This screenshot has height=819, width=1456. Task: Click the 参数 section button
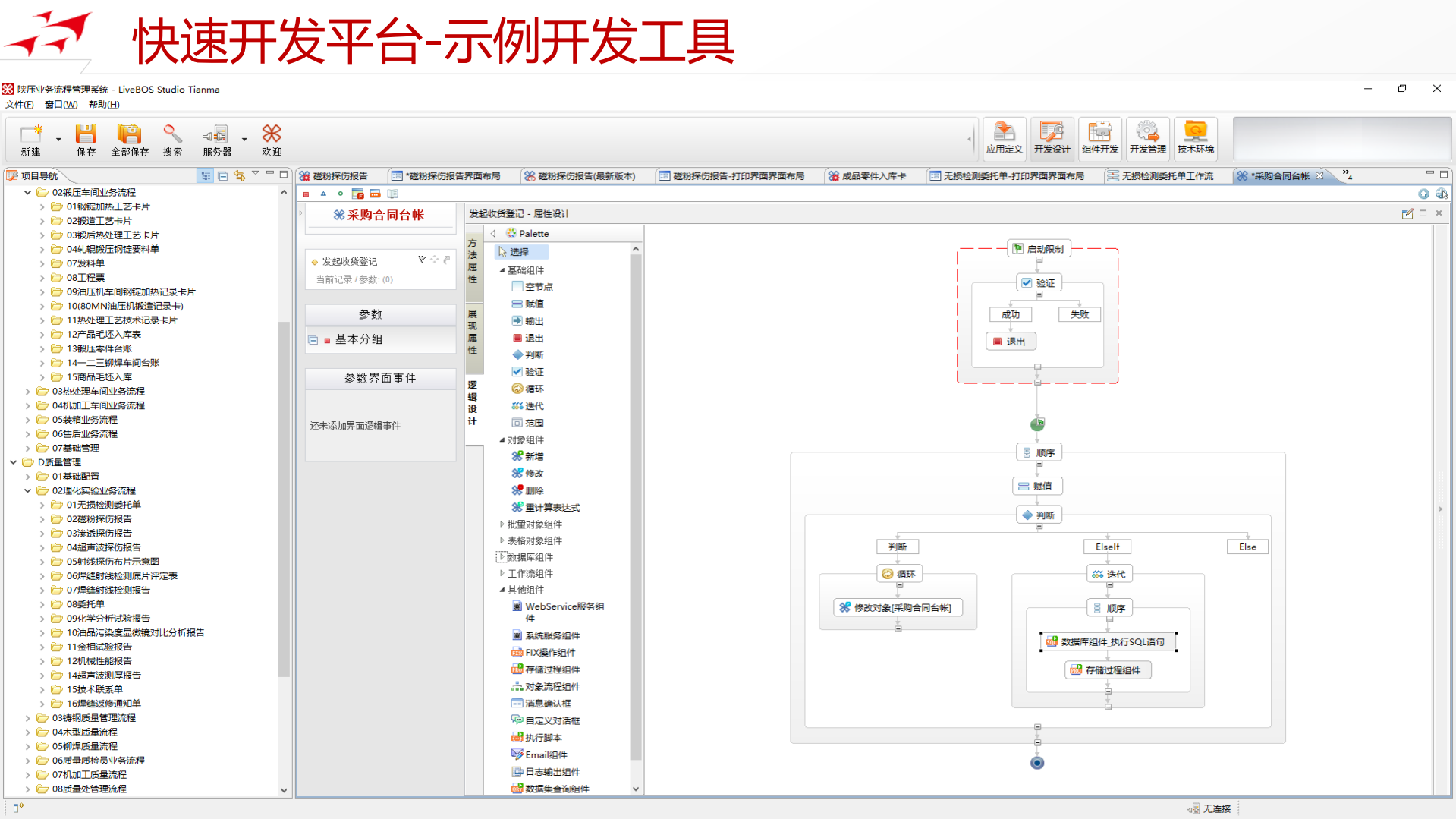tap(371, 313)
